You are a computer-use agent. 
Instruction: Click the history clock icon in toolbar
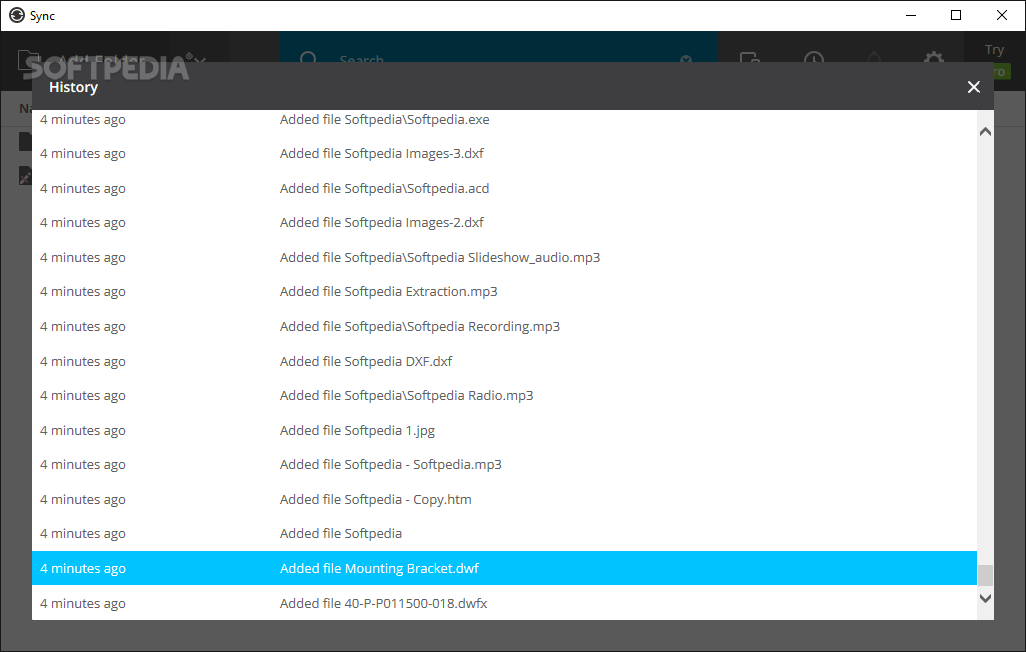tap(814, 59)
